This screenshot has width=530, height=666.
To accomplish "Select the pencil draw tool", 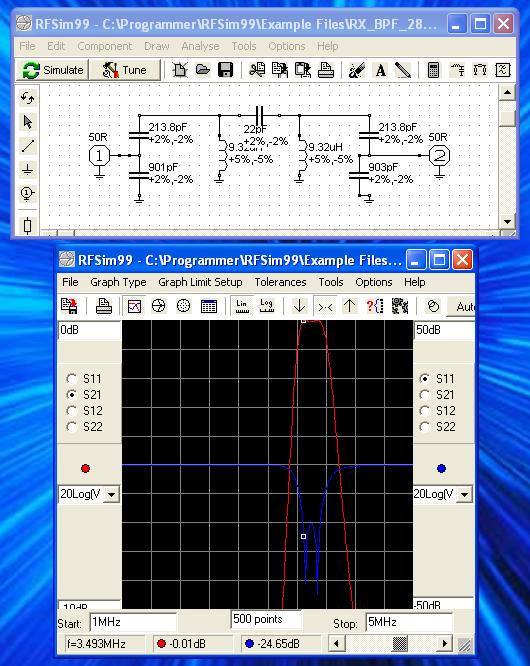I will tap(403, 70).
